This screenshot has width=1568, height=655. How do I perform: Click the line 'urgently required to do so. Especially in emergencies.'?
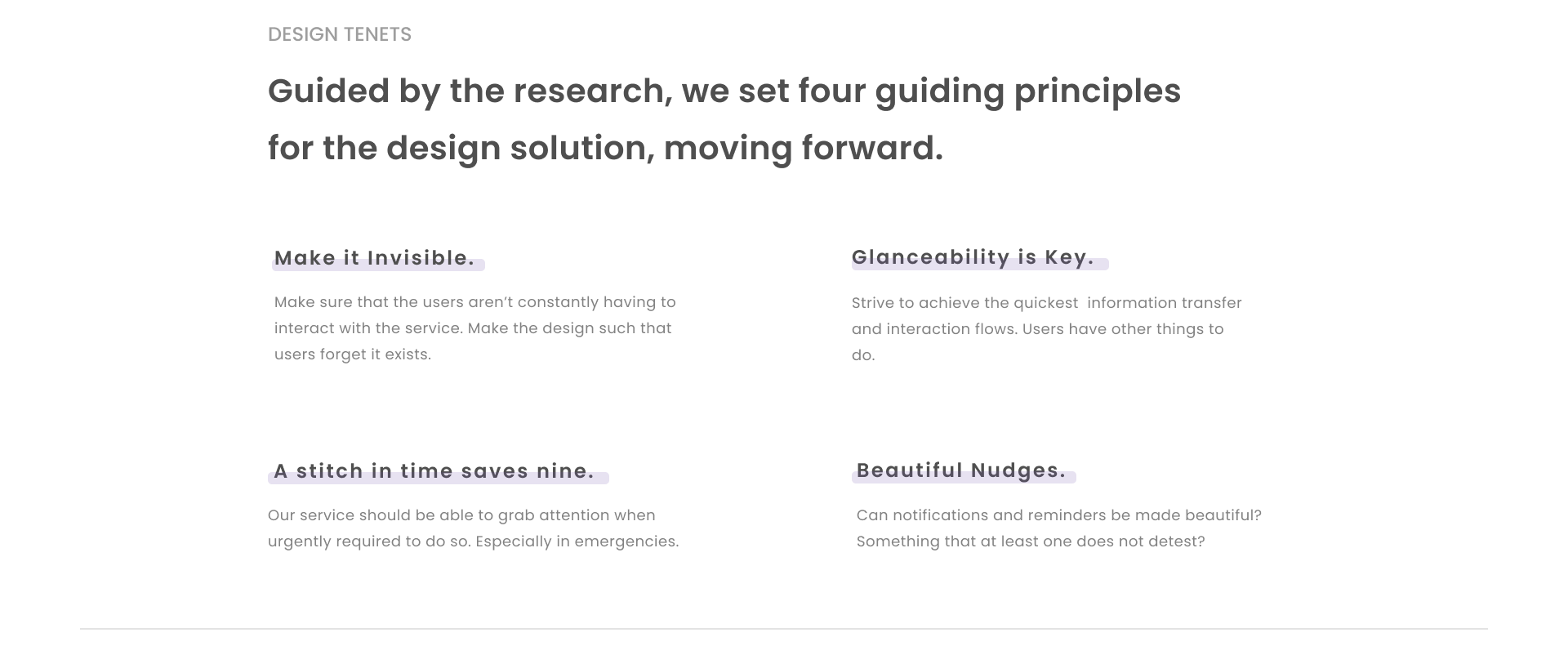click(x=474, y=541)
